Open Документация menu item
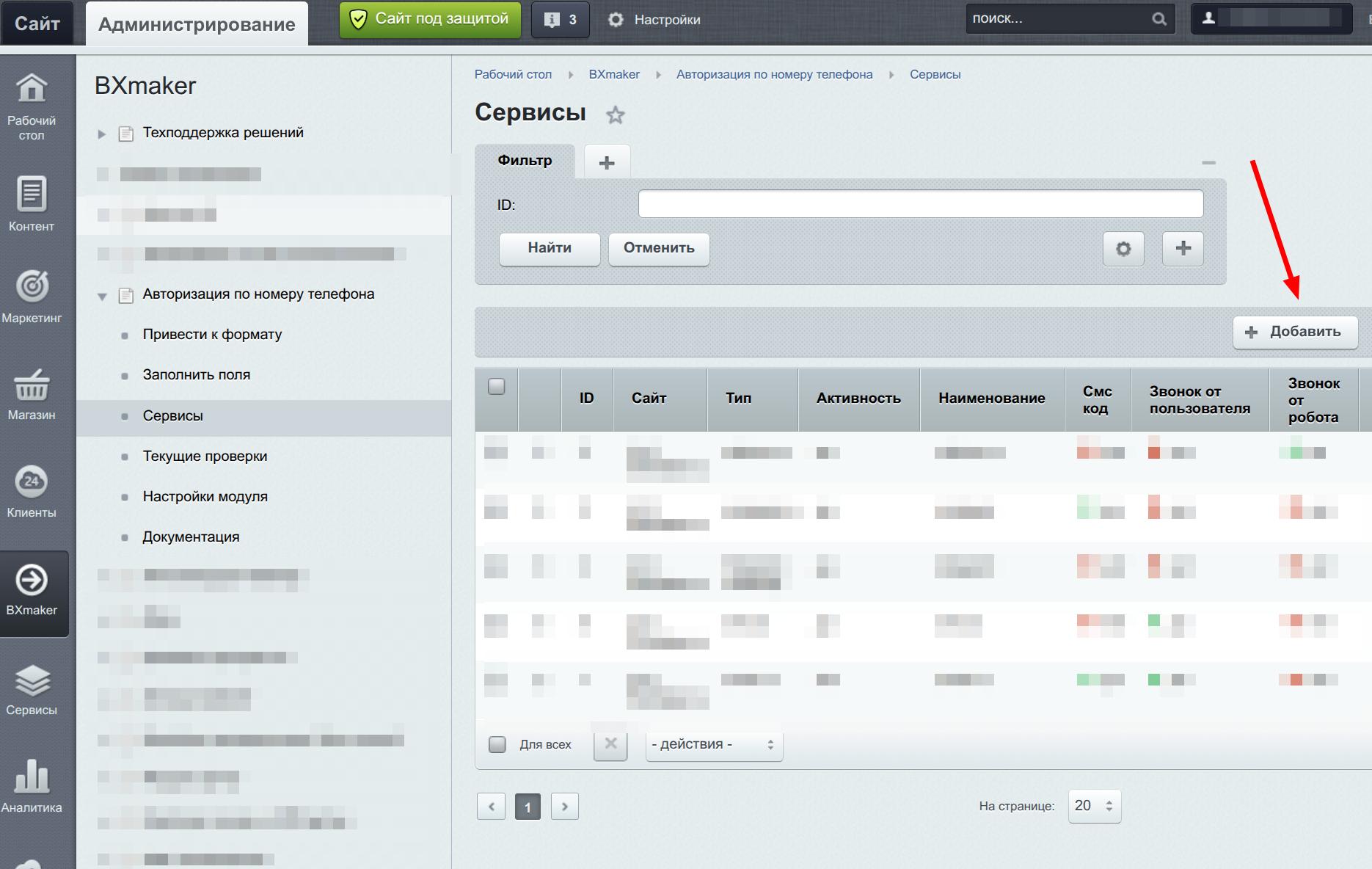1372x869 pixels. pyautogui.click(x=191, y=537)
